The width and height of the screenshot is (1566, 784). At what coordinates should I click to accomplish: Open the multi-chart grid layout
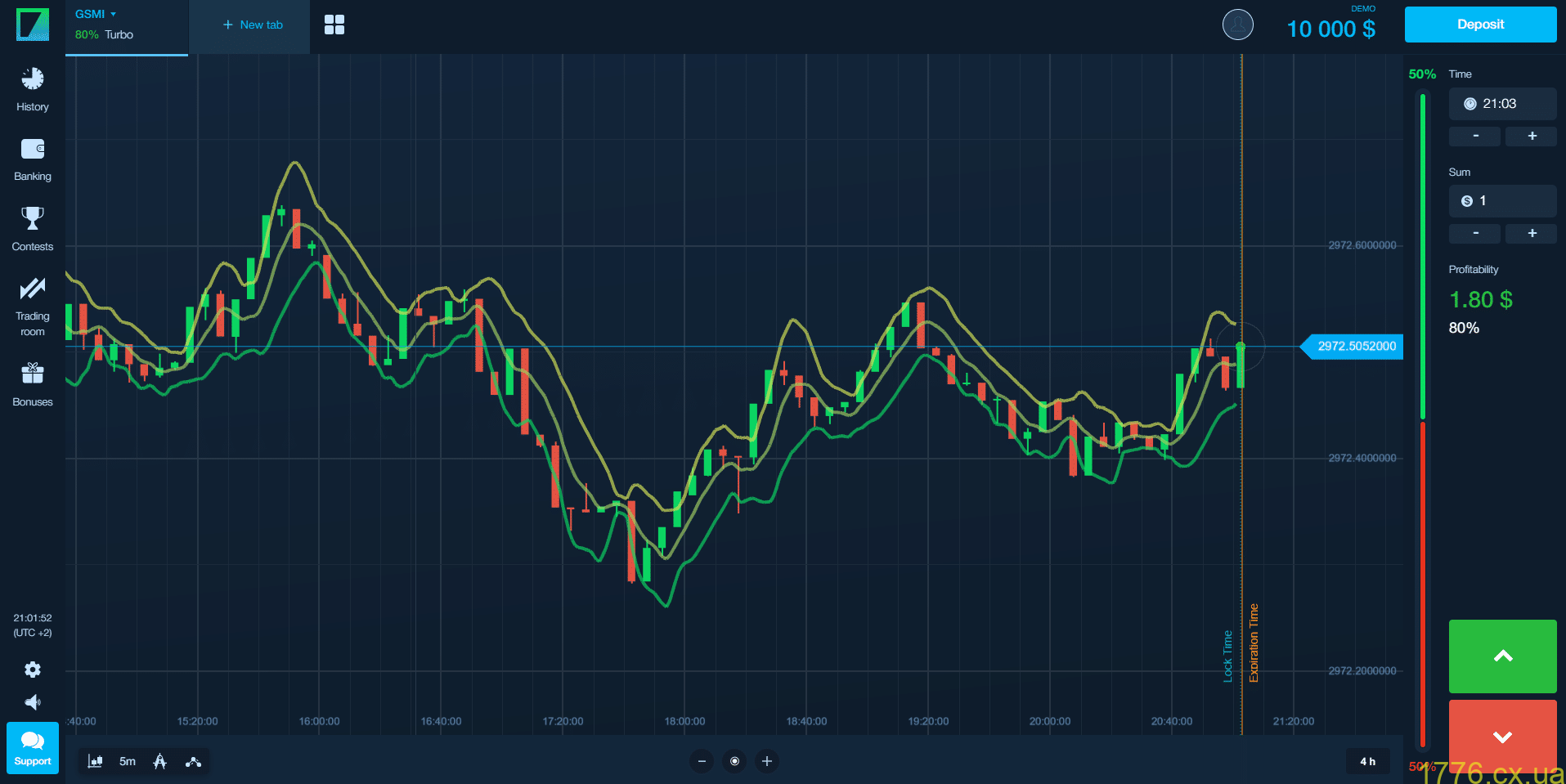coord(334,25)
